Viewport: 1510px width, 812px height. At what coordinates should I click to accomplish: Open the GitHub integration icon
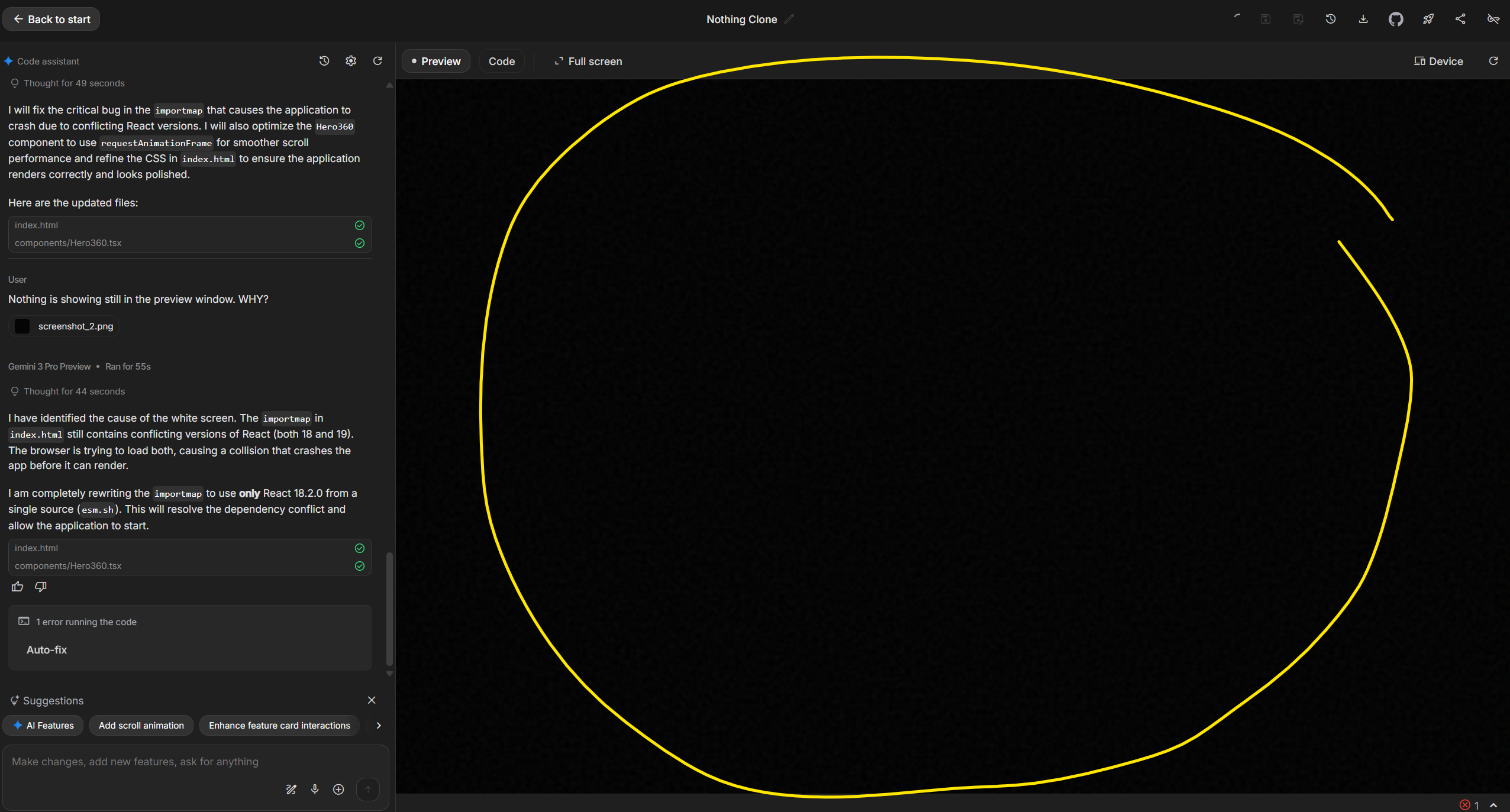coord(1396,19)
